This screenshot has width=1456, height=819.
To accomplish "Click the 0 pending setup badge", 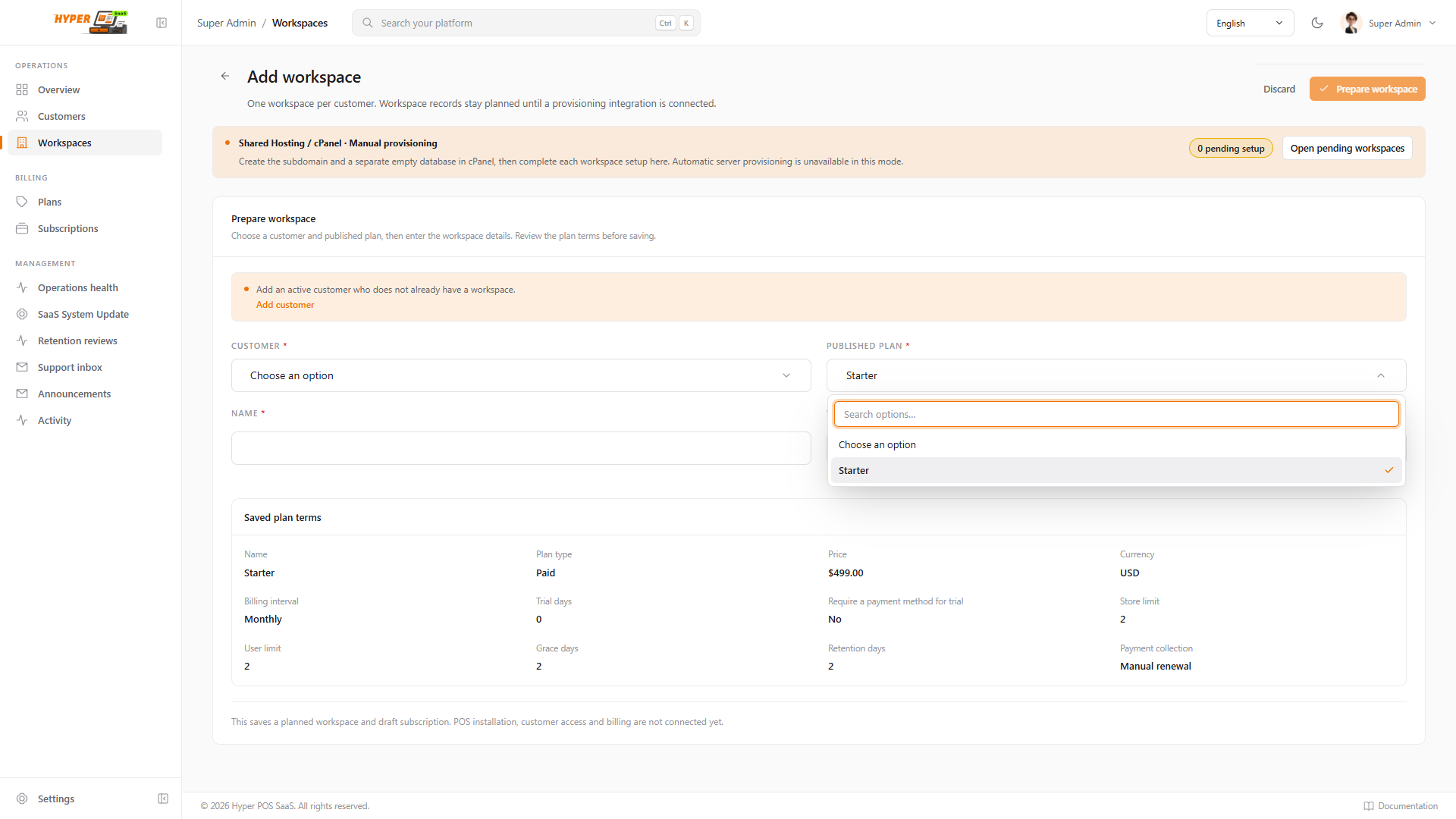I will tap(1230, 149).
